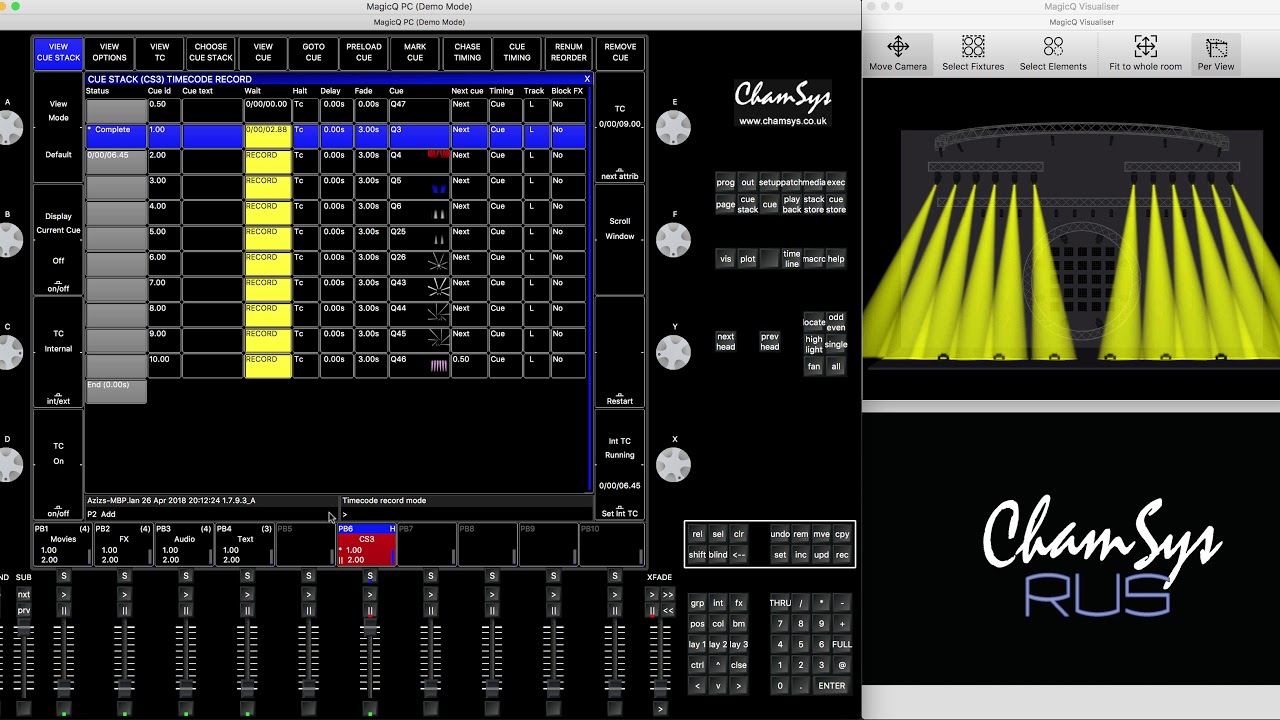Click Mark Cue soft button

[415, 53]
